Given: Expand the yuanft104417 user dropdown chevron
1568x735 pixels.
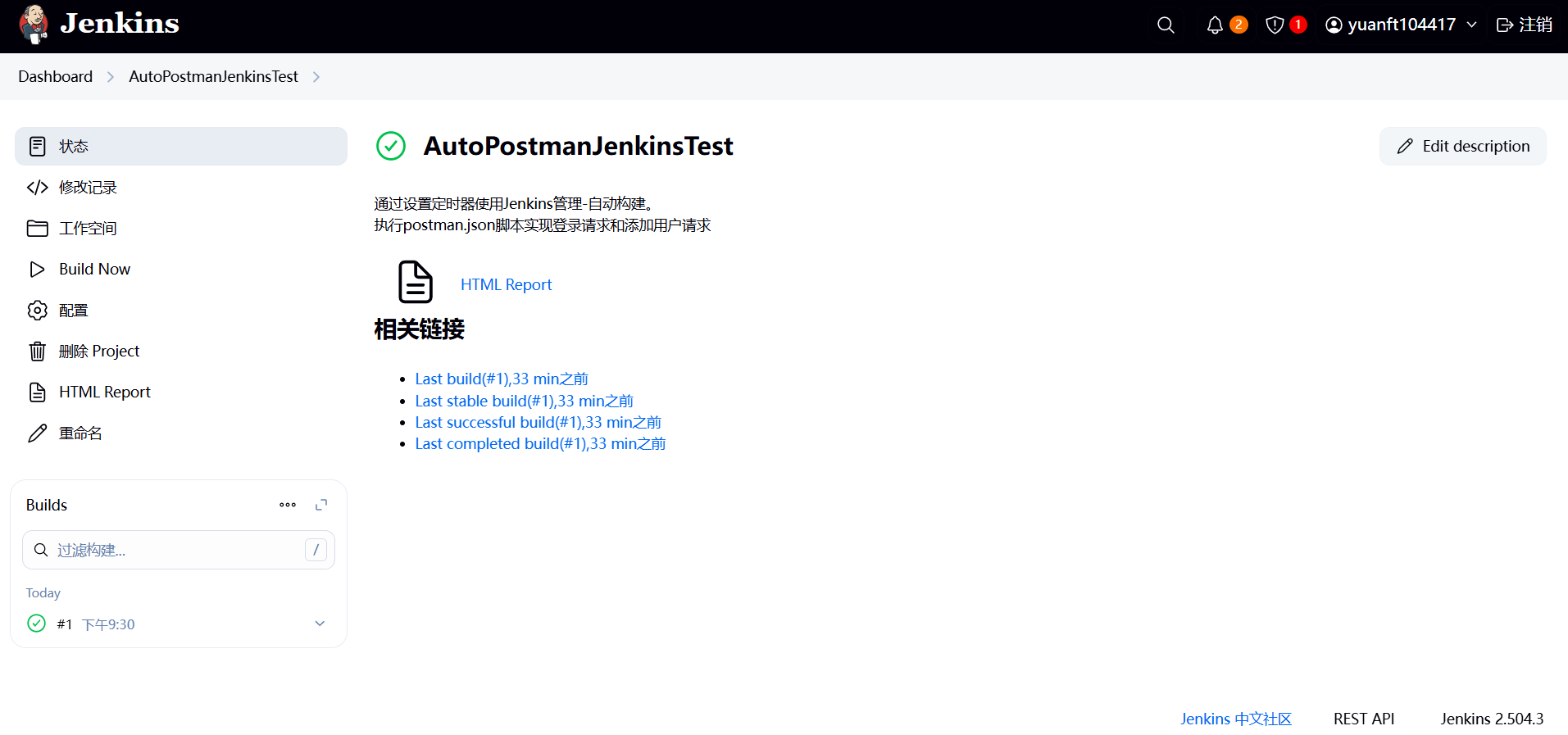Looking at the screenshot, I should (1471, 25).
